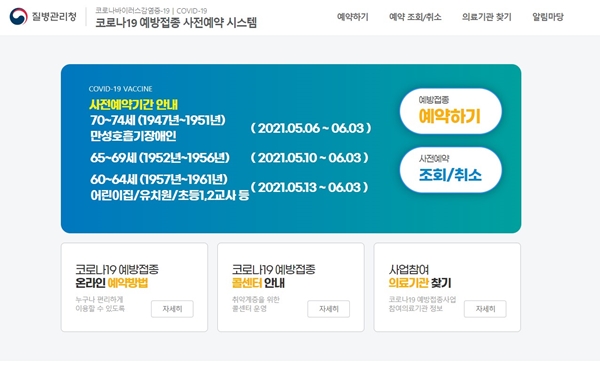
Task: Click 자세히 on 의료기관 찾기 card
Action: point(485,309)
